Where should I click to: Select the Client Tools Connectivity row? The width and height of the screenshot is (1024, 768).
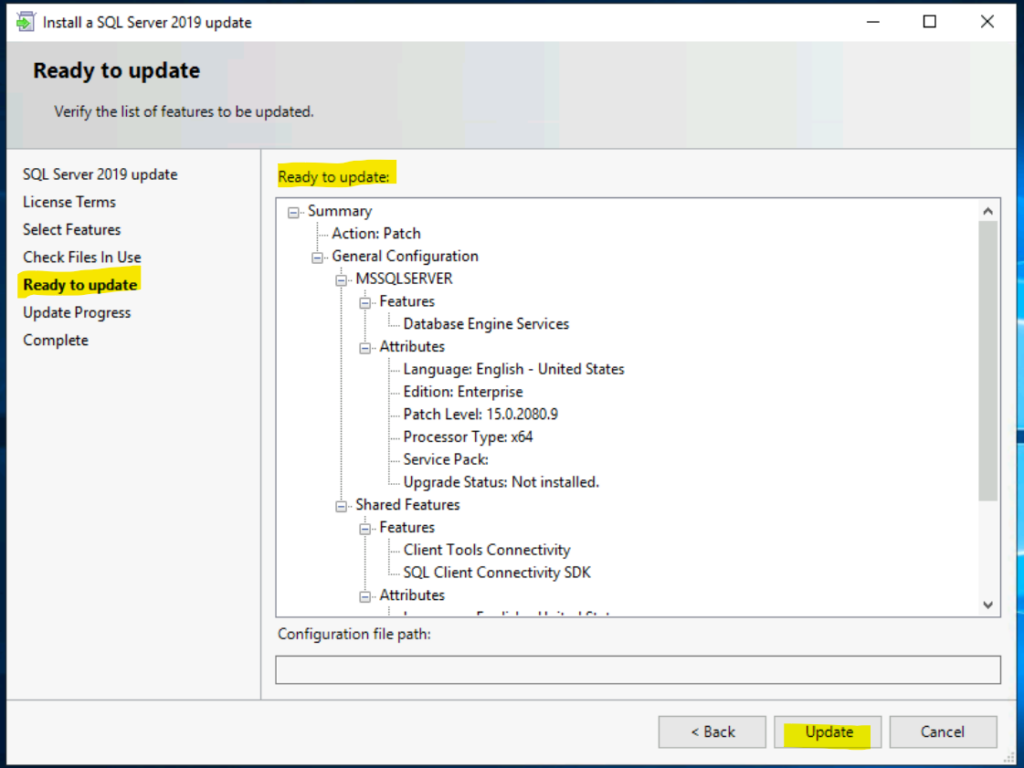tap(487, 550)
